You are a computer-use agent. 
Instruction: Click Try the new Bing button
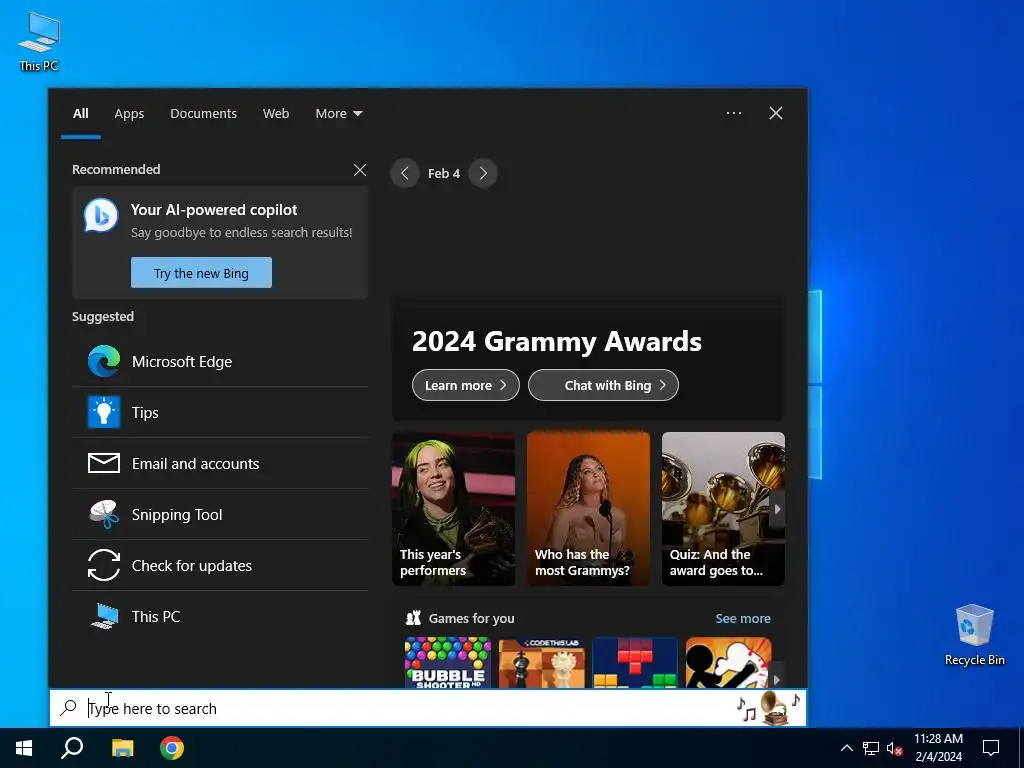[201, 272]
